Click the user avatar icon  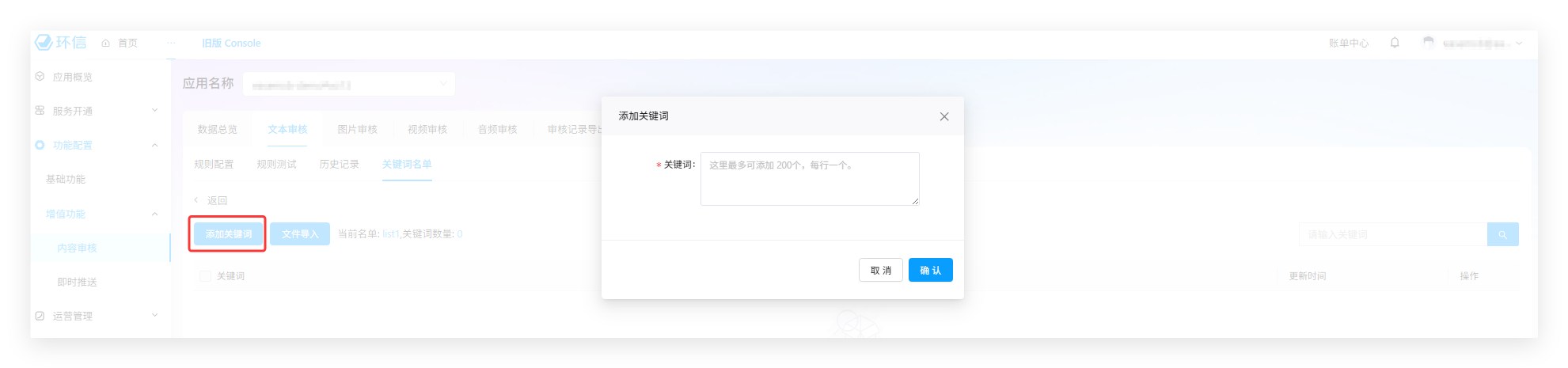tap(1428, 43)
